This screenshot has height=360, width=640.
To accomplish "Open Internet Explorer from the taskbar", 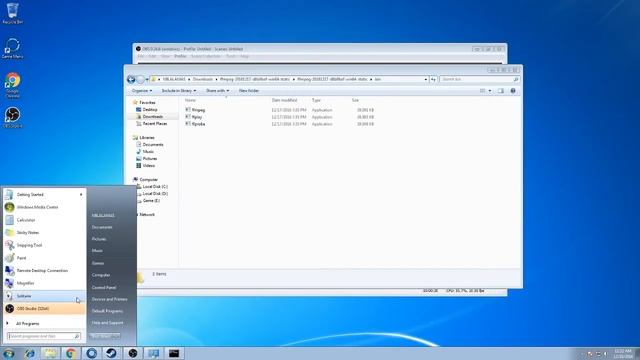I will 29,353.
